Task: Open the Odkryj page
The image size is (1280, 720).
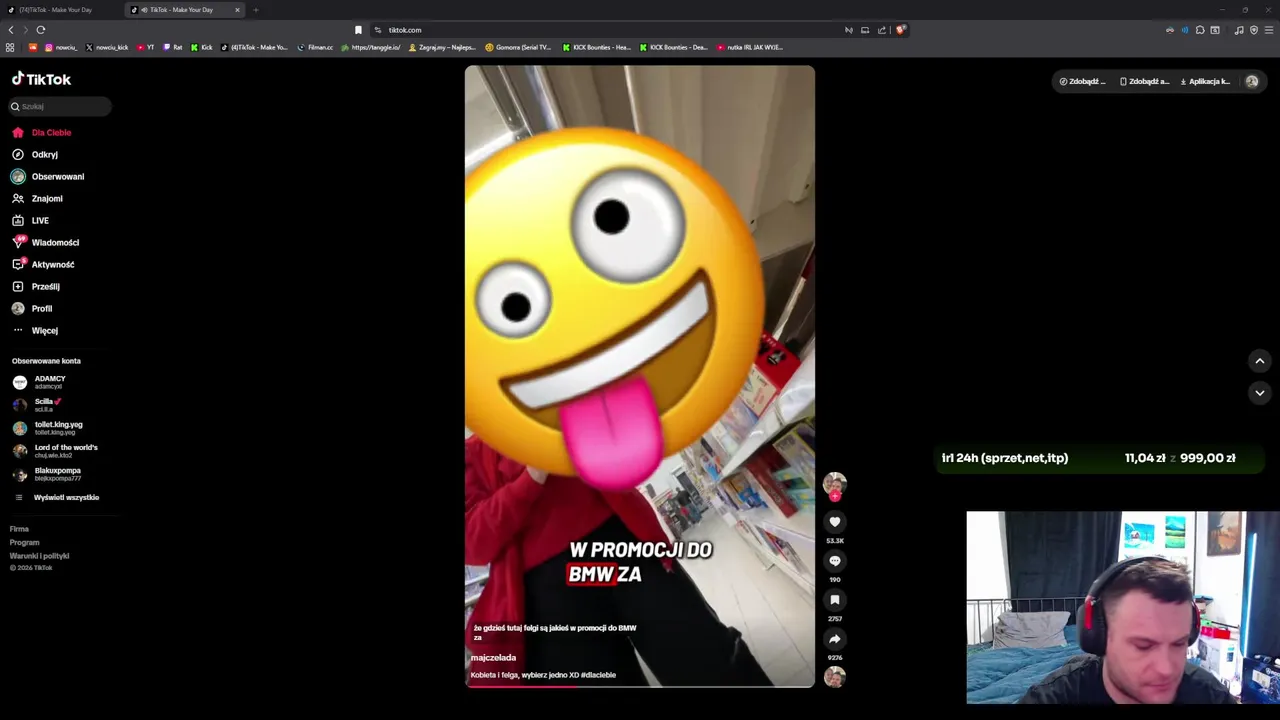Action: tap(35, 154)
